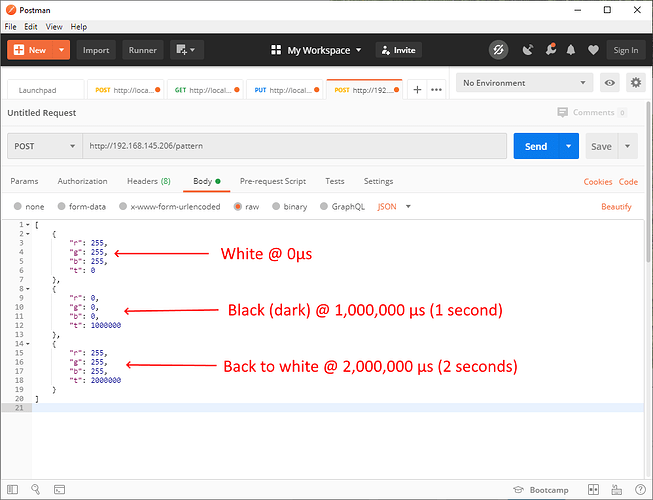Open the Runner
The image size is (653, 500).
point(142,50)
